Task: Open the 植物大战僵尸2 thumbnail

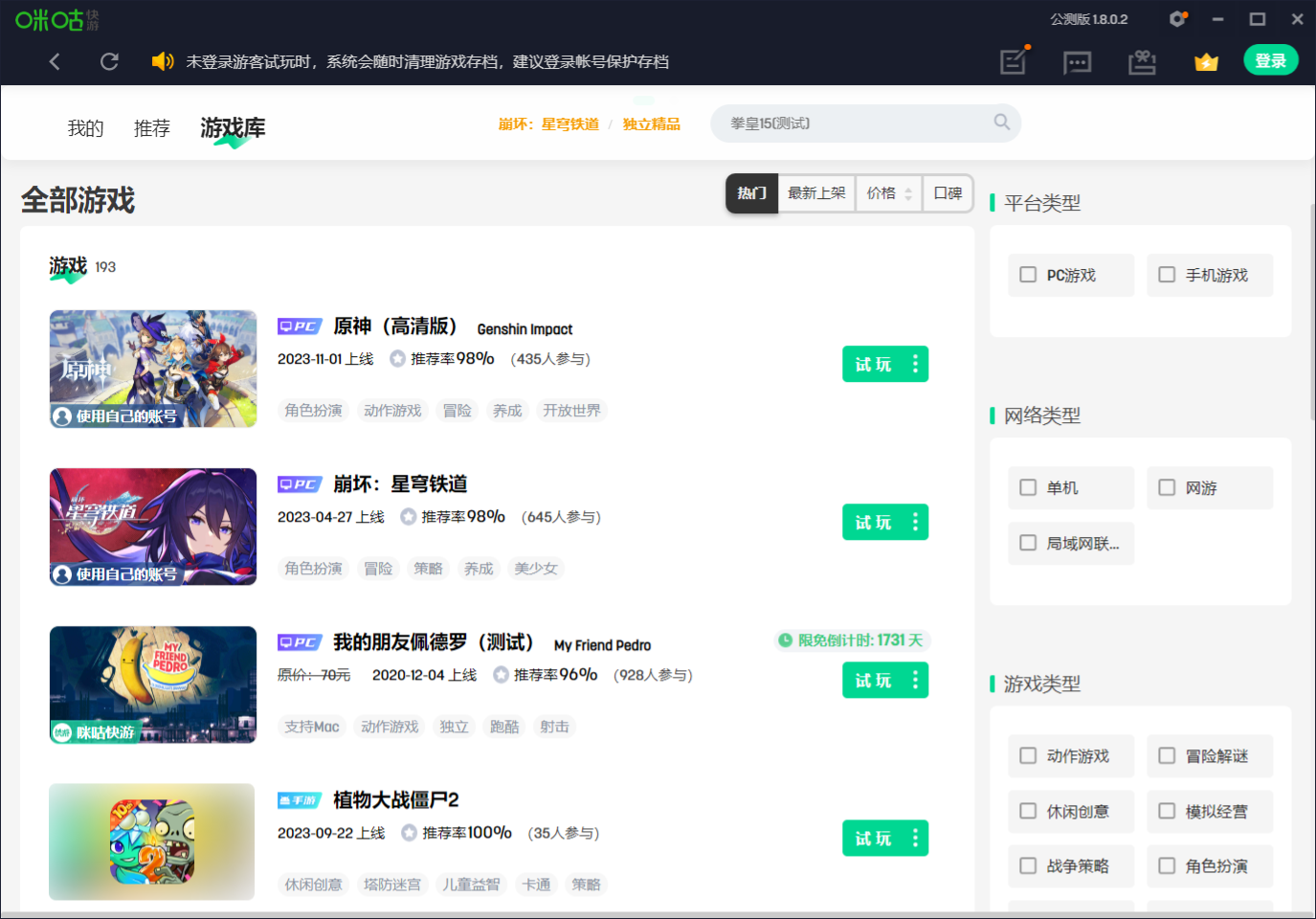Action: pyautogui.click(x=152, y=842)
